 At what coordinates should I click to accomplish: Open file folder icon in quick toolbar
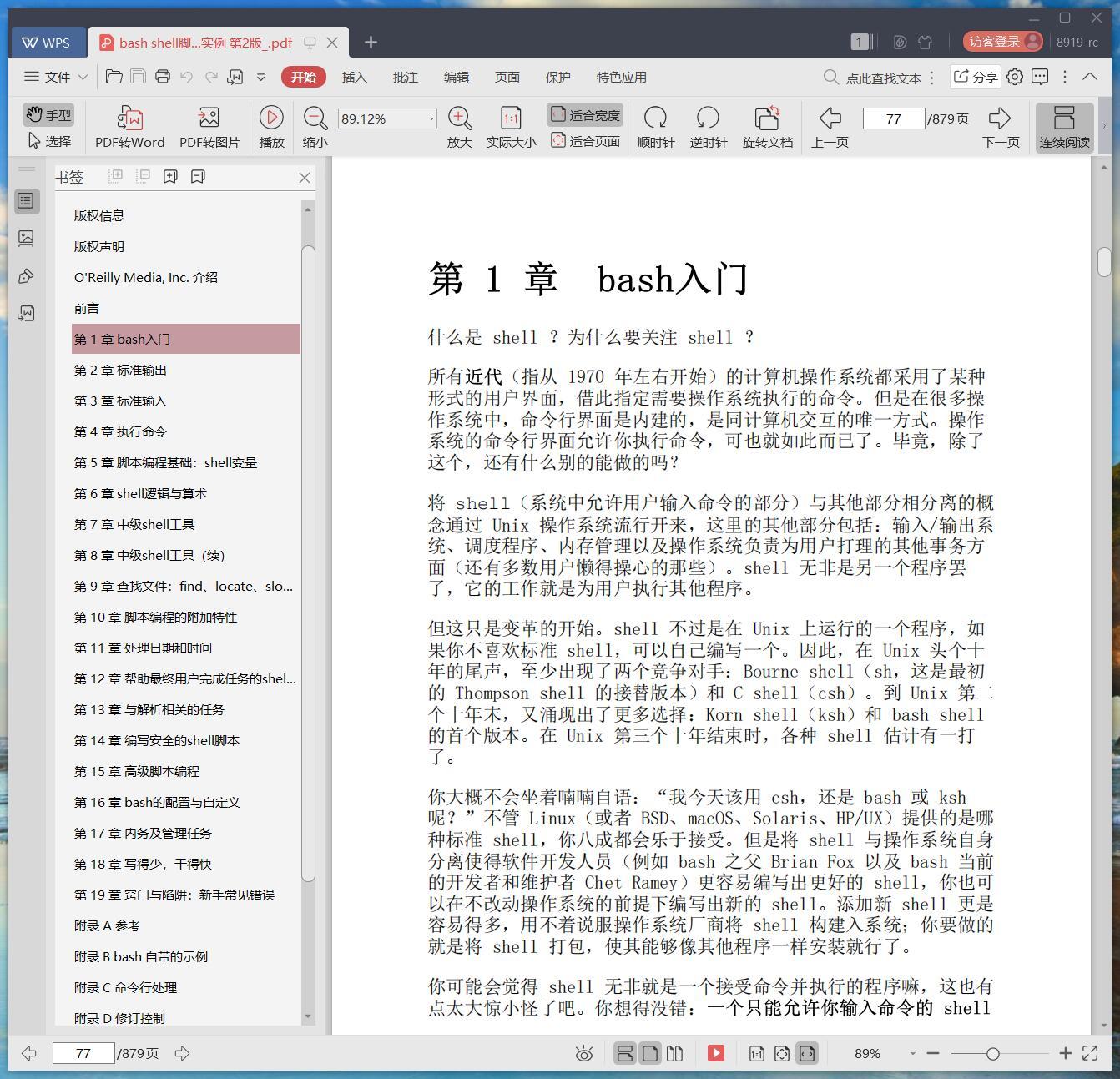click(x=114, y=77)
